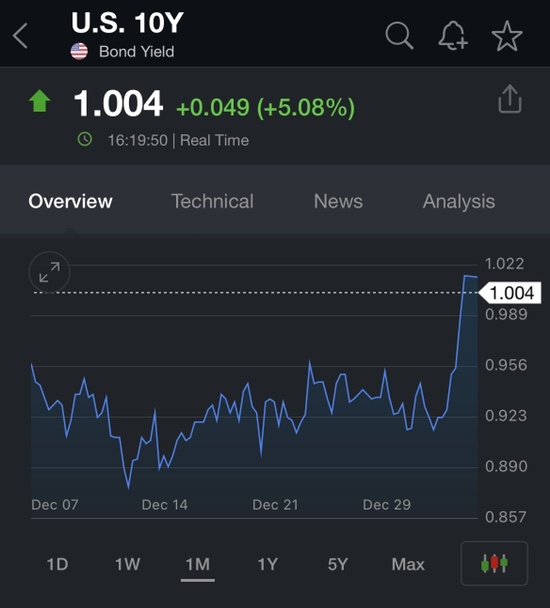The height and width of the screenshot is (608, 550).
Task: Tap the green clock icon
Action: [85, 139]
